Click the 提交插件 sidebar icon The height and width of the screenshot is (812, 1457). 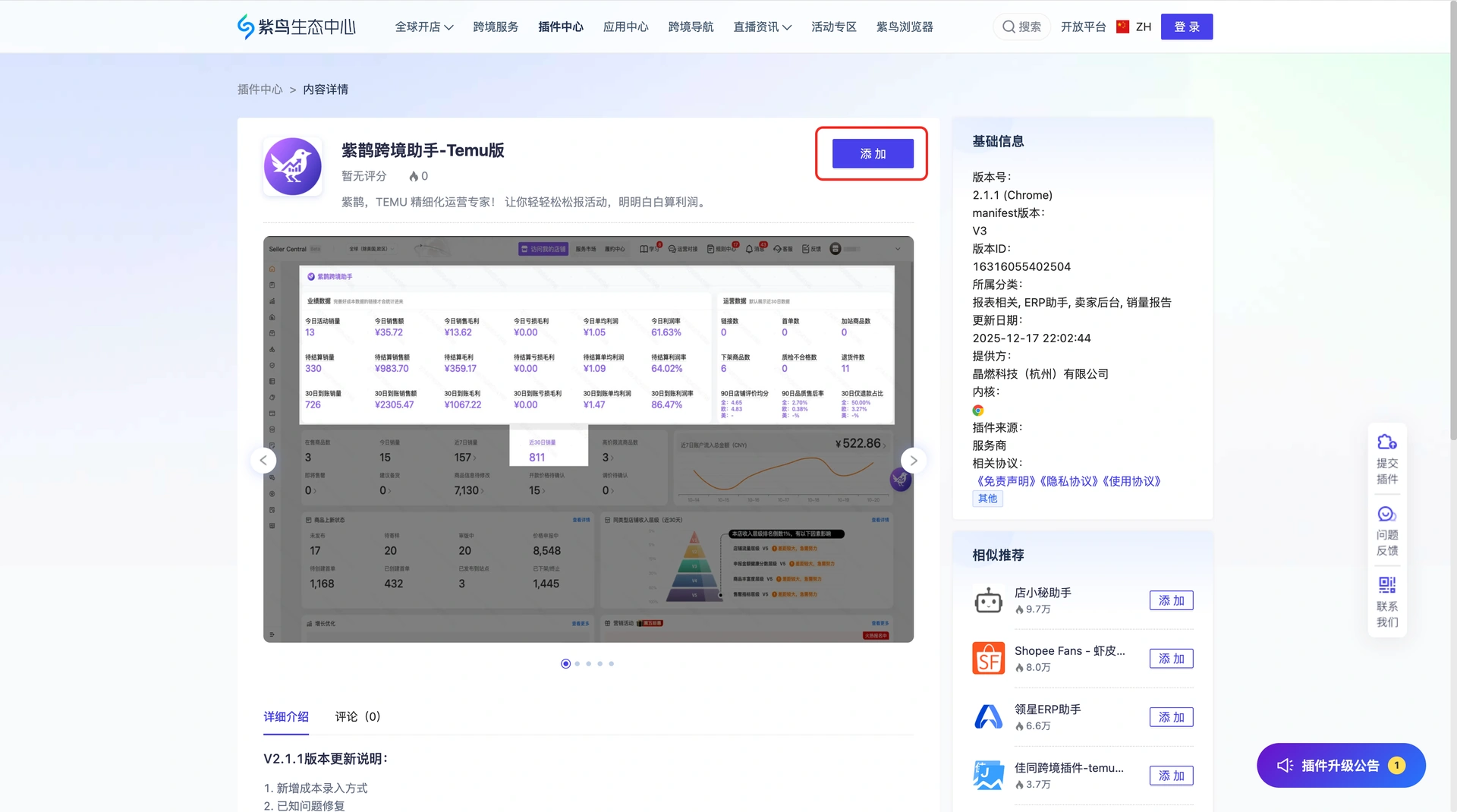(1387, 442)
